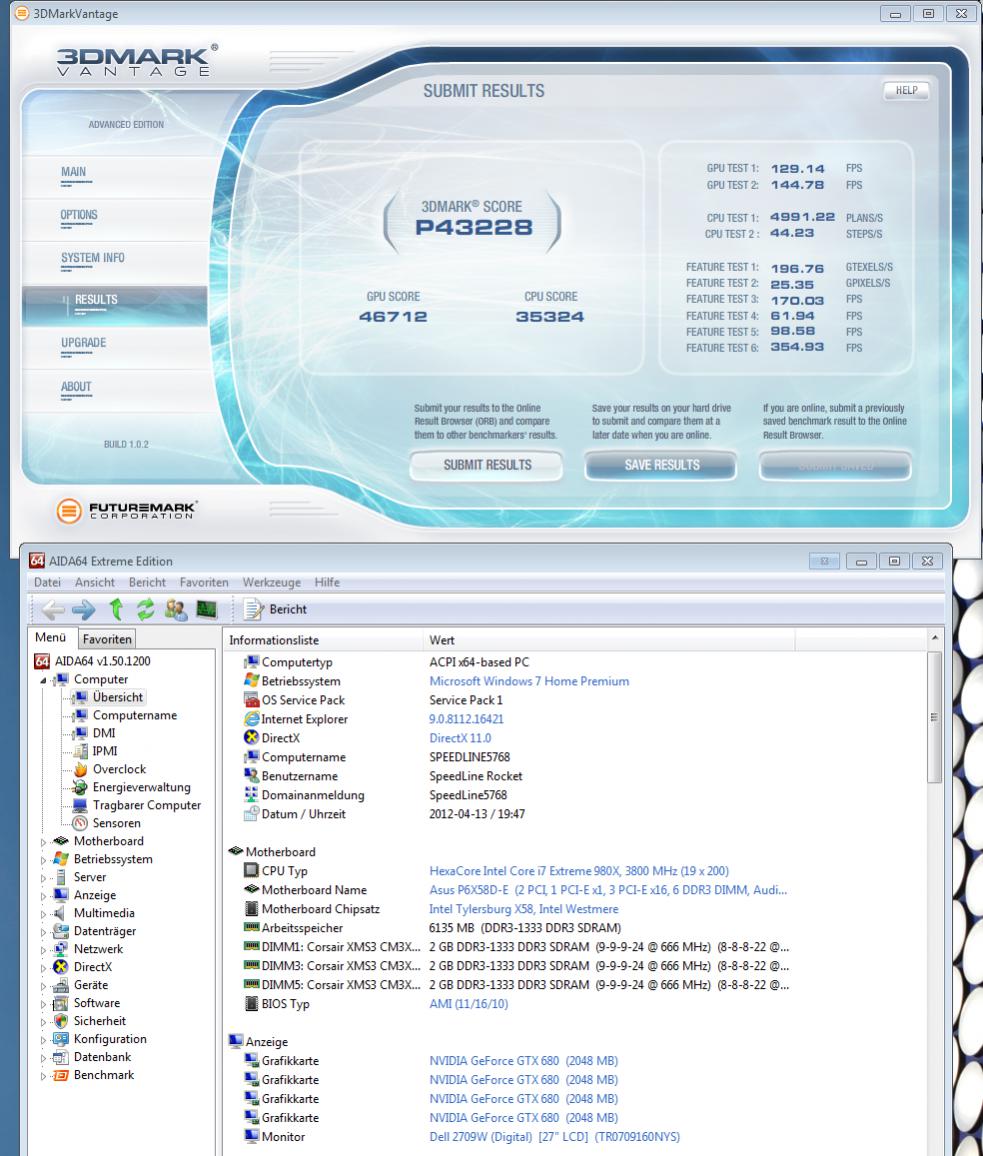Click the green up arrow toolbar icon
The image size is (983, 1156).
[x=116, y=609]
